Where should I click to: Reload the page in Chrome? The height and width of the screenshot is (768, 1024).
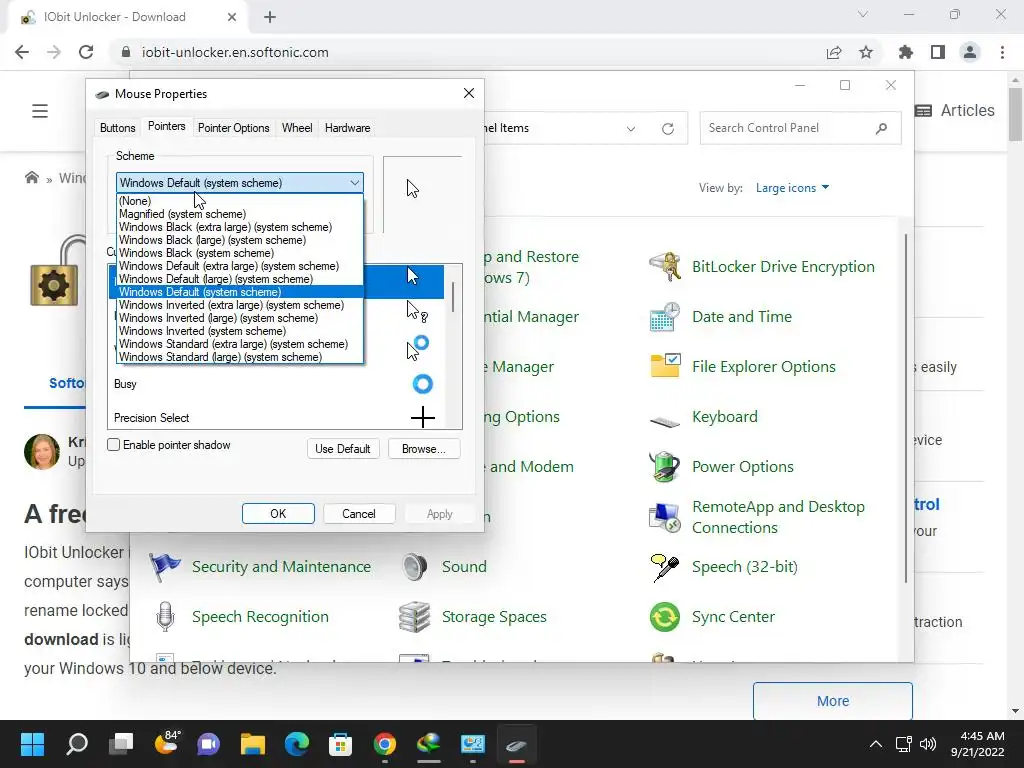(86, 52)
